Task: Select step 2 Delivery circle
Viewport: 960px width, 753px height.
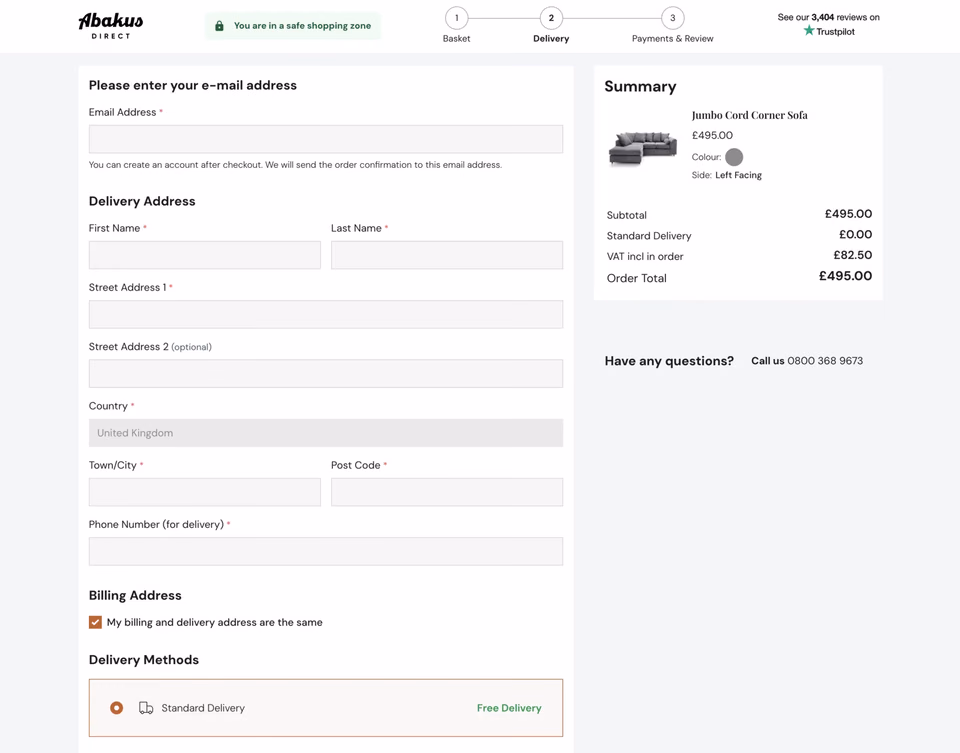Action: coord(551,18)
